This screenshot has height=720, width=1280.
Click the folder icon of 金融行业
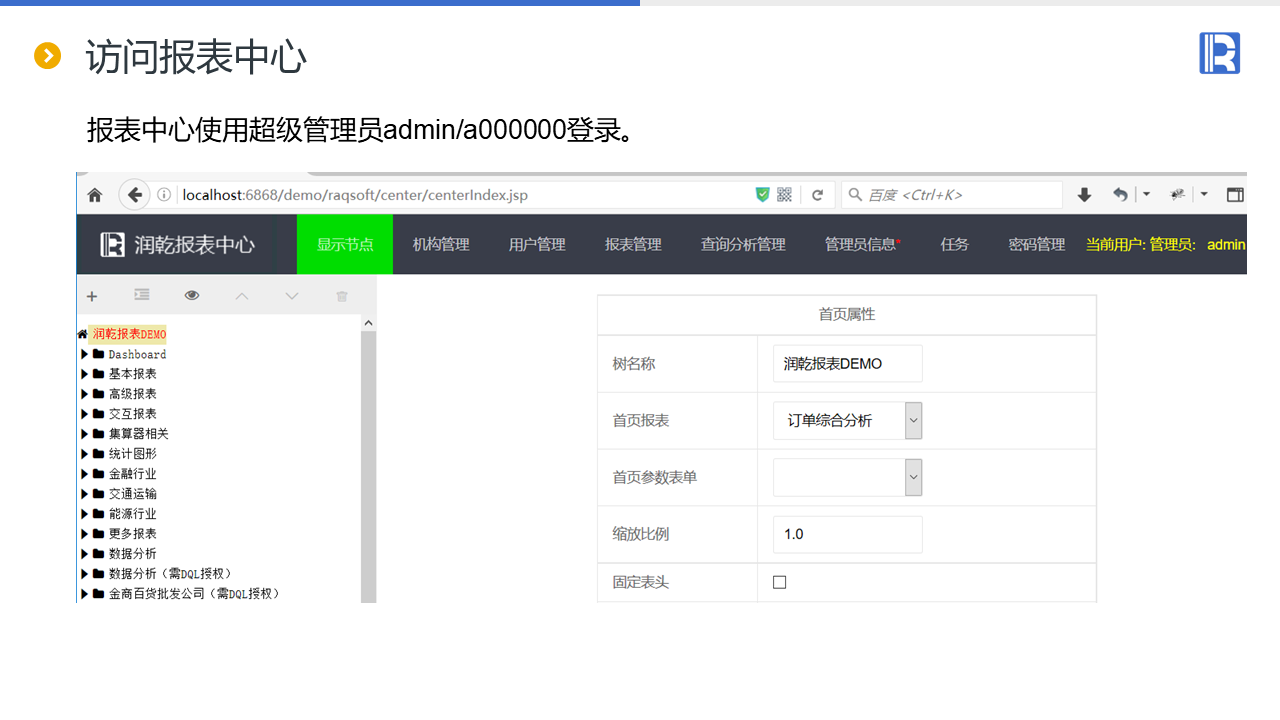pos(98,474)
